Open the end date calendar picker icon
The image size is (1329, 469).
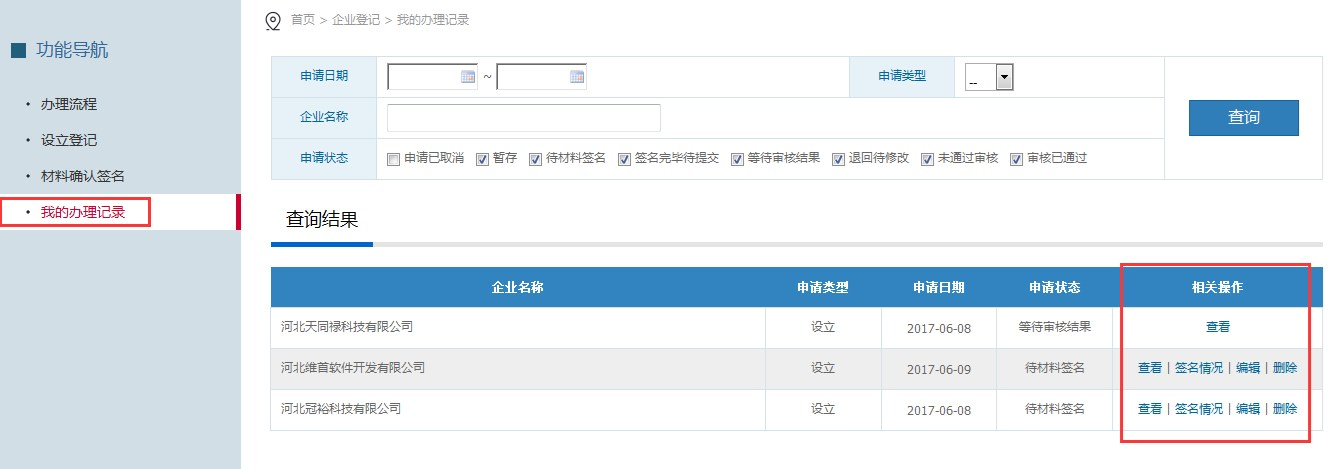click(576, 77)
